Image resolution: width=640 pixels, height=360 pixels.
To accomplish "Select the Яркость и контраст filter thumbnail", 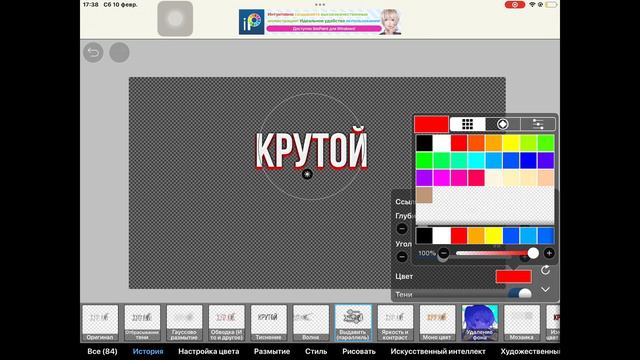I will (395, 323).
